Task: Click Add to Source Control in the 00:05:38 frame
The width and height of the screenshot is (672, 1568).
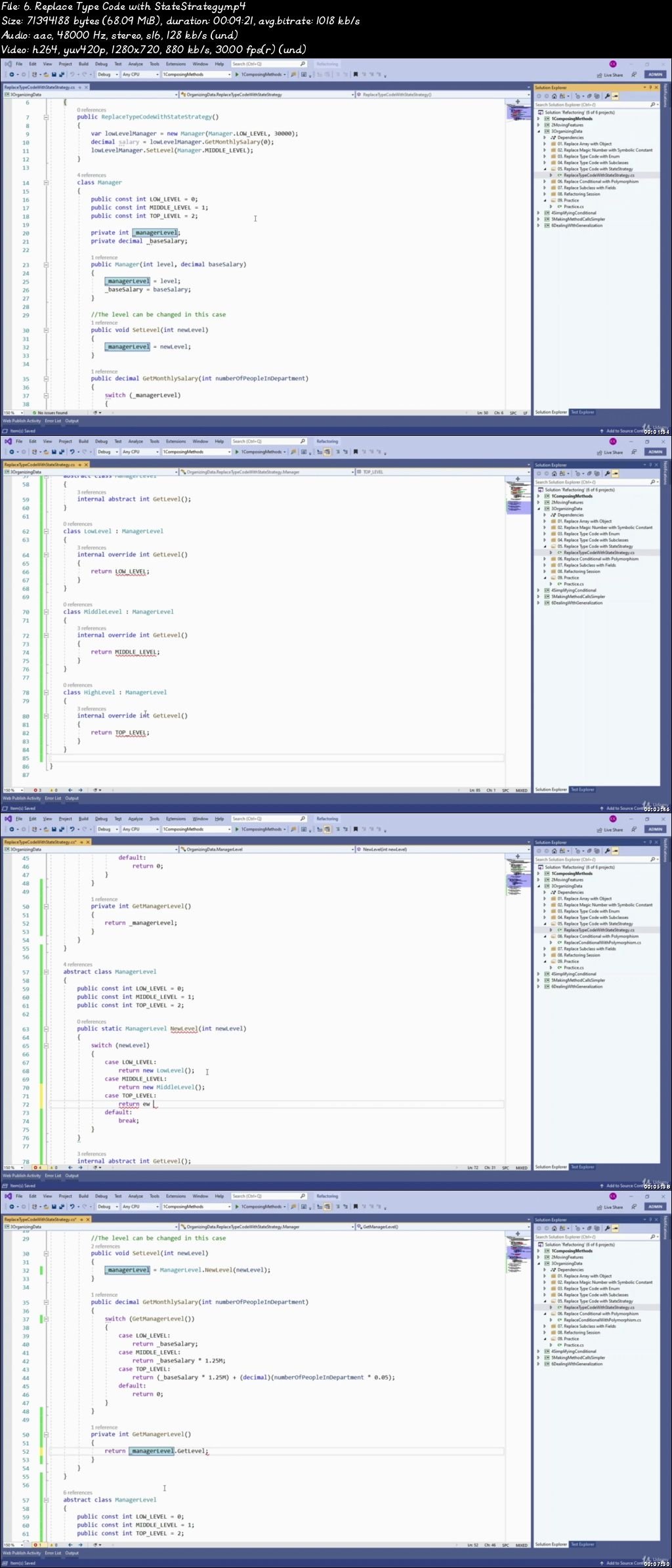Action: point(623,1186)
